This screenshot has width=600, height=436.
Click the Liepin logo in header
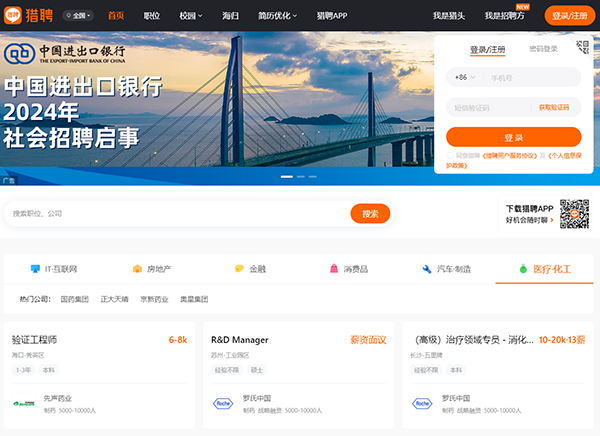[28, 15]
